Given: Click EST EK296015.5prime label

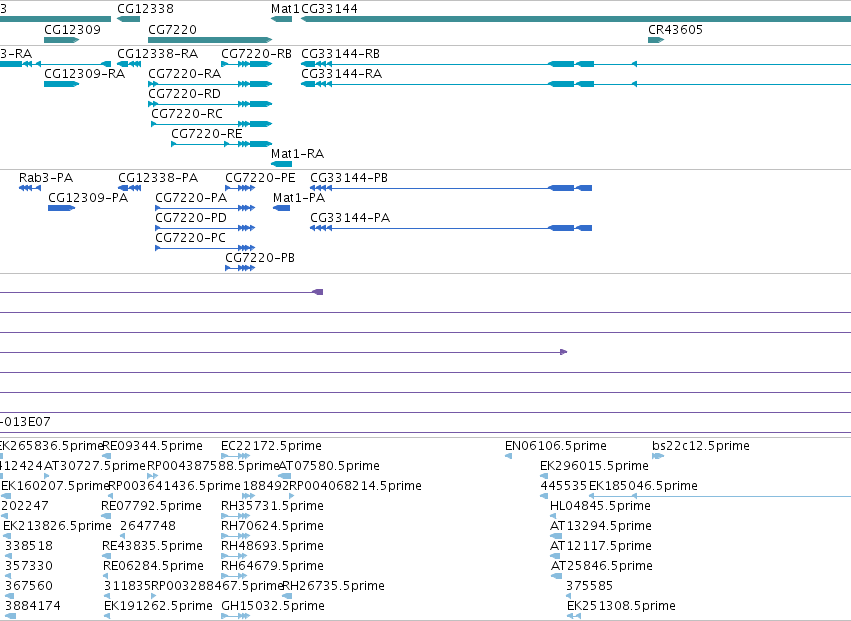Looking at the screenshot, I should [594, 466].
